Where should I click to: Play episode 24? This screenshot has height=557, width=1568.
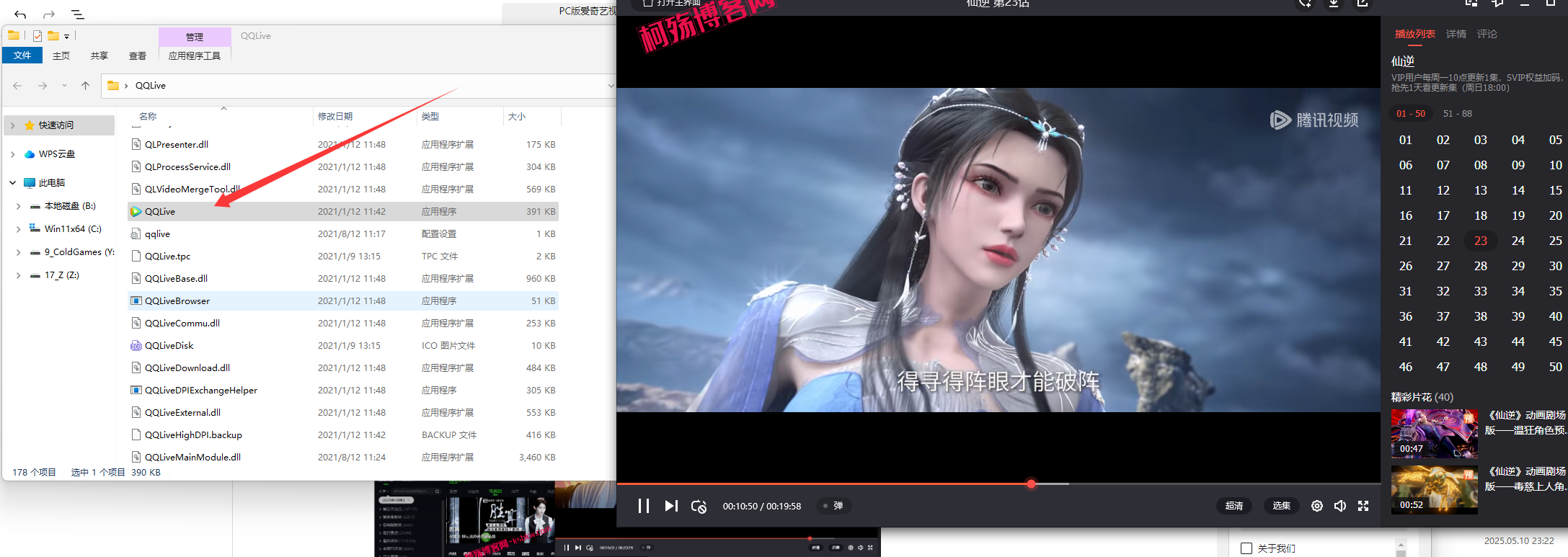(1518, 241)
